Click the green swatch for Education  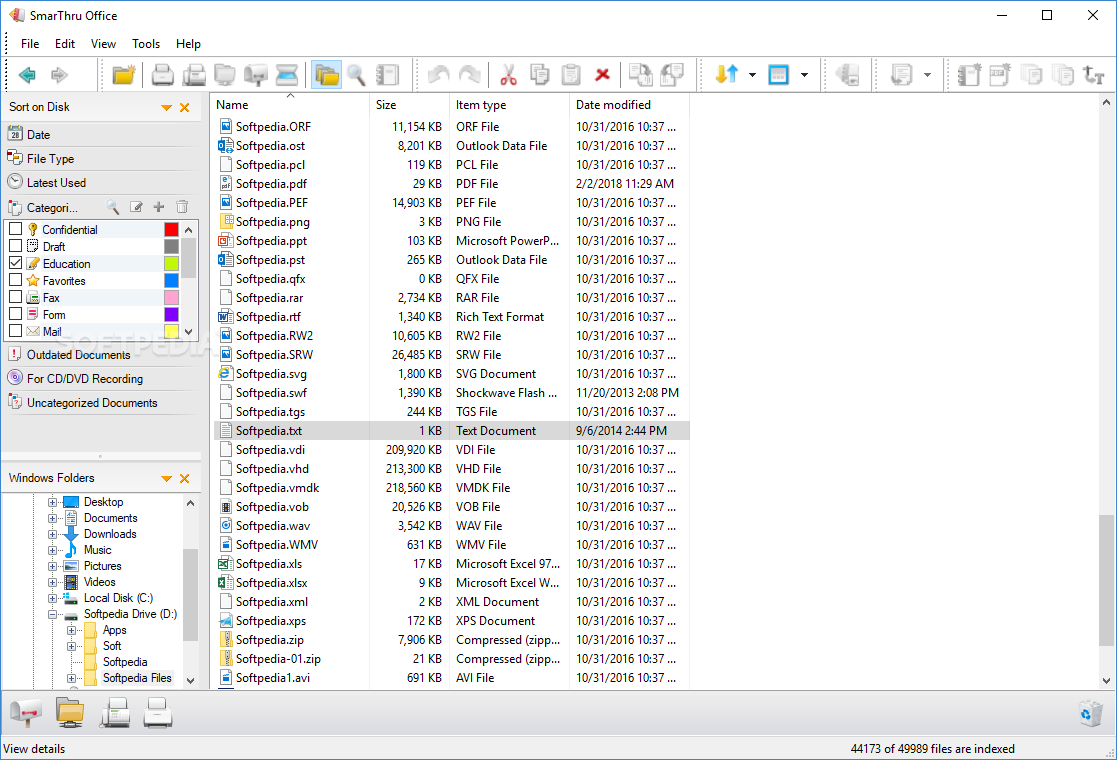(x=171, y=263)
